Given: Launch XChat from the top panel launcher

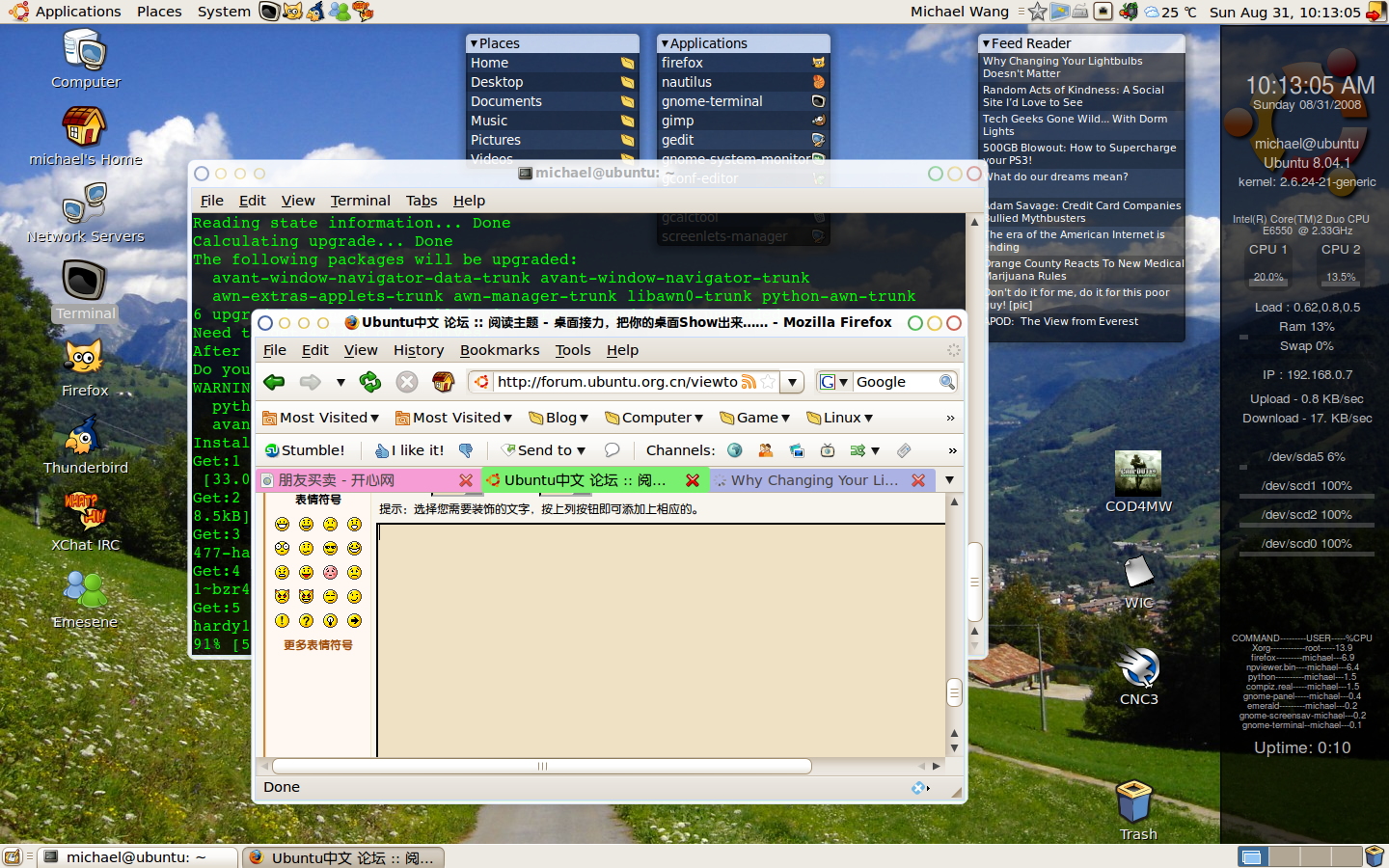Looking at the screenshot, I should click(x=363, y=12).
